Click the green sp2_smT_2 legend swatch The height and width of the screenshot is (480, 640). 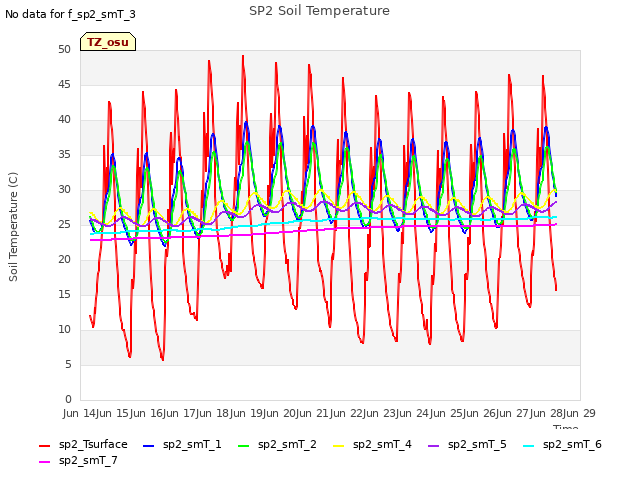pyautogui.click(x=243, y=446)
